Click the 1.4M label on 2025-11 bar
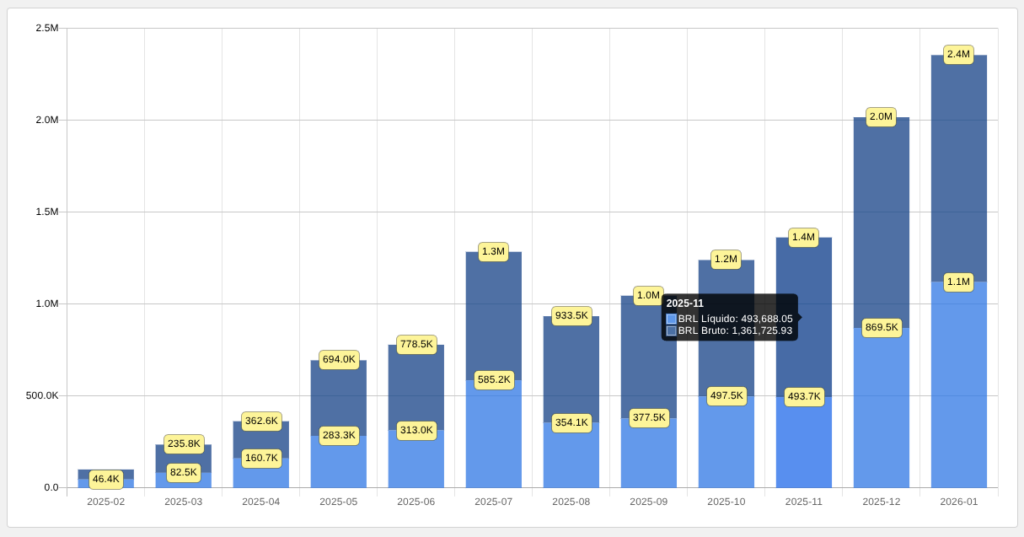Screen dimensions: 1024x537 [x=803, y=237]
